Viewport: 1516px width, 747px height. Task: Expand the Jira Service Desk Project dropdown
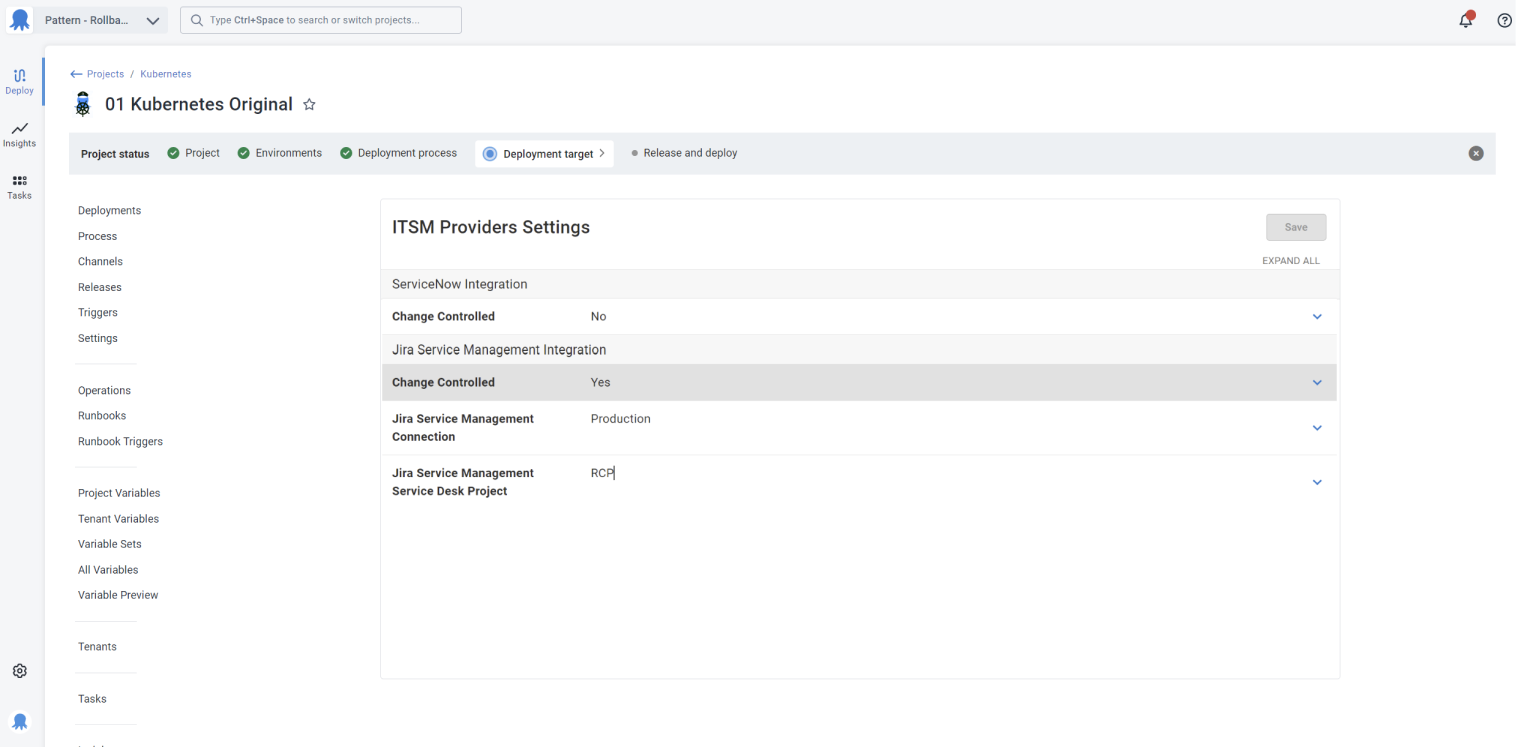click(x=1317, y=481)
